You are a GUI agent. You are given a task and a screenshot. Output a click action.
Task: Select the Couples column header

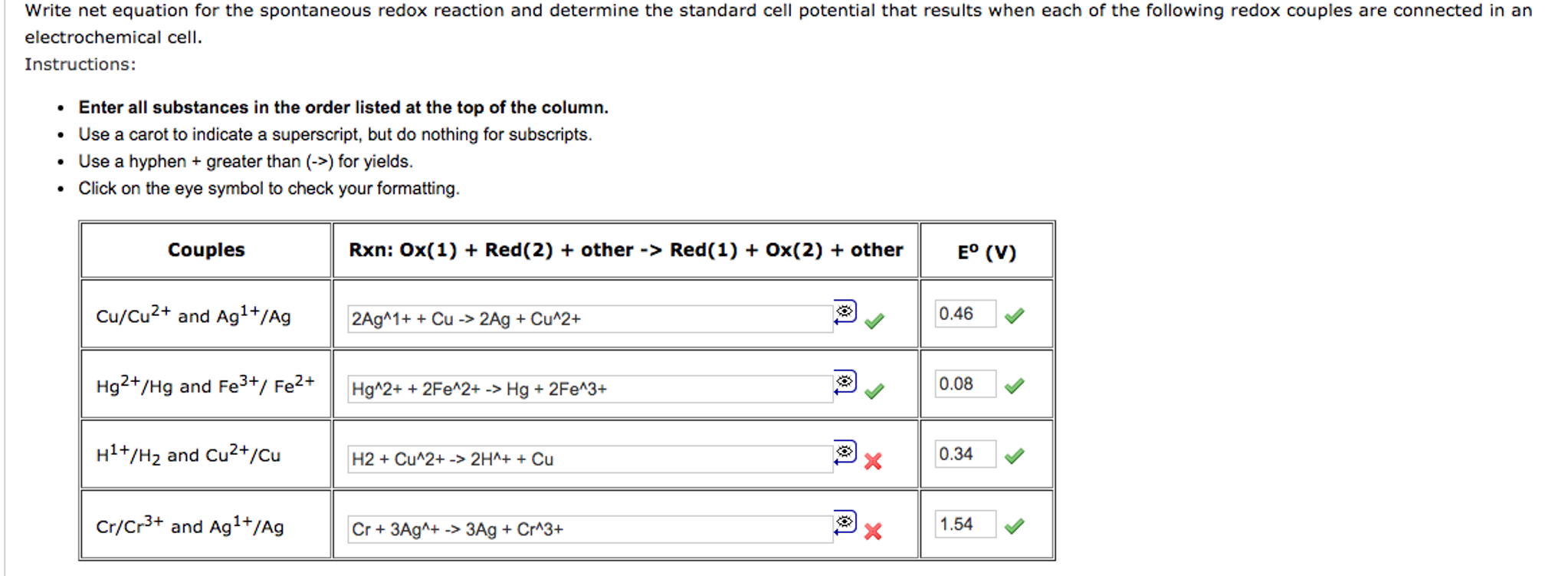(x=205, y=250)
